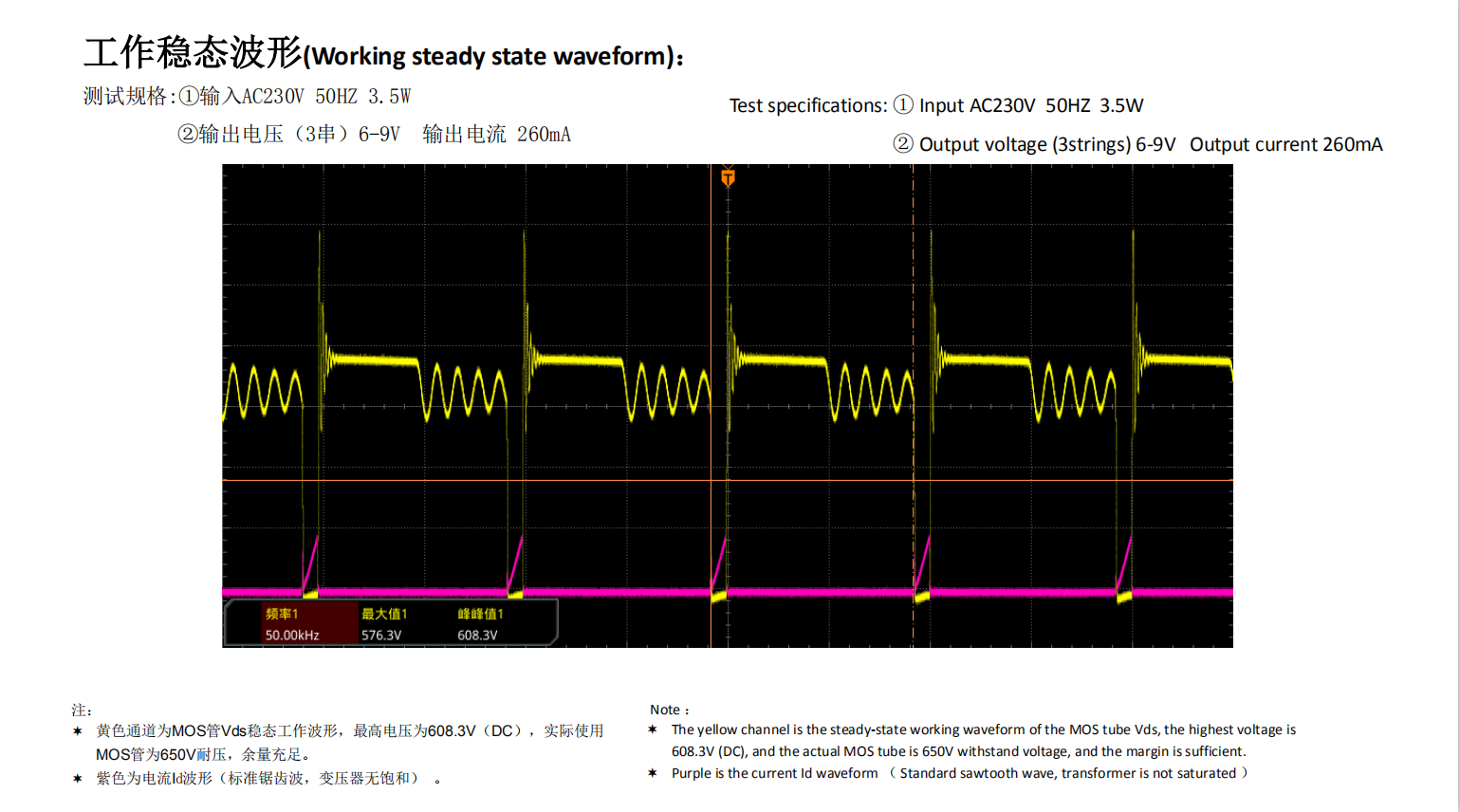This screenshot has height=812, width=1460.
Task: Click circled number ② before Output voltage
Action: pos(903,143)
